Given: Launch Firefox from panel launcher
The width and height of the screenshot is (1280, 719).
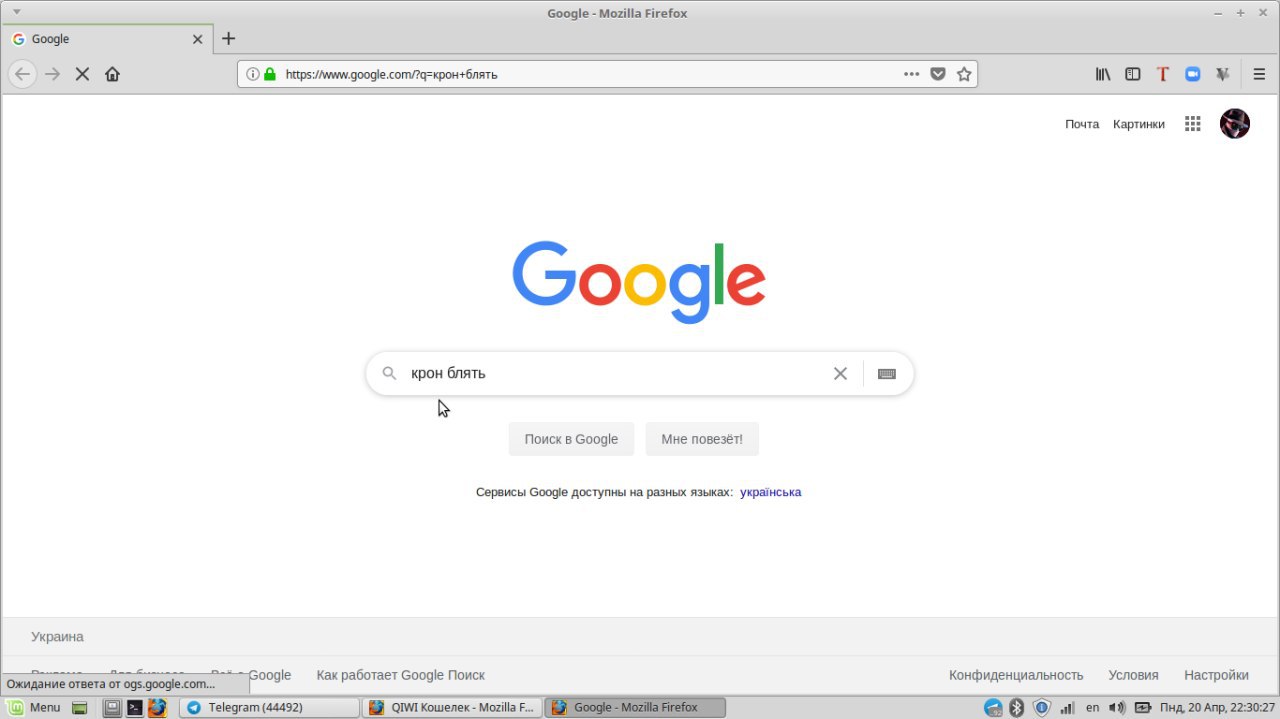Looking at the screenshot, I should click(x=157, y=707).
